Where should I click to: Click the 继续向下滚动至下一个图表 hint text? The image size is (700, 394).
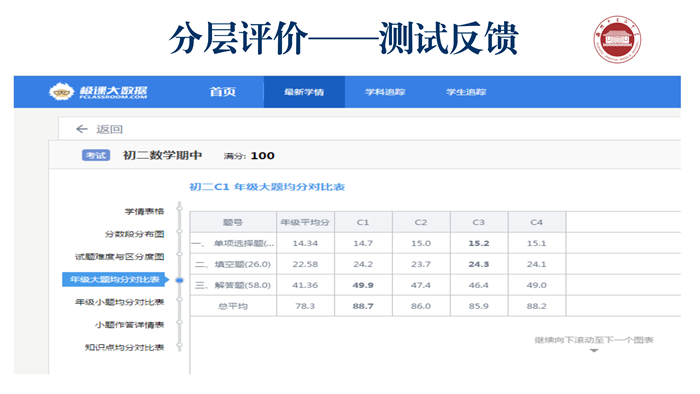[x=594, y=340]
